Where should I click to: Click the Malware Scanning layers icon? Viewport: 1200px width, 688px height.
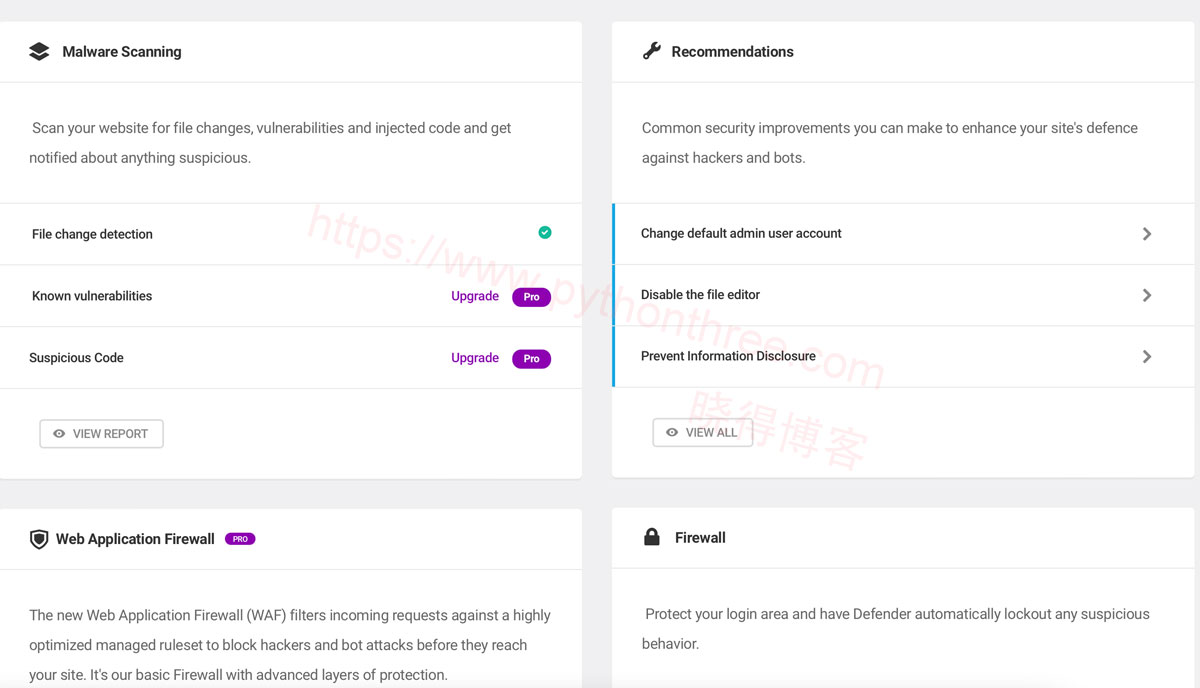click(x=39, y=51)
